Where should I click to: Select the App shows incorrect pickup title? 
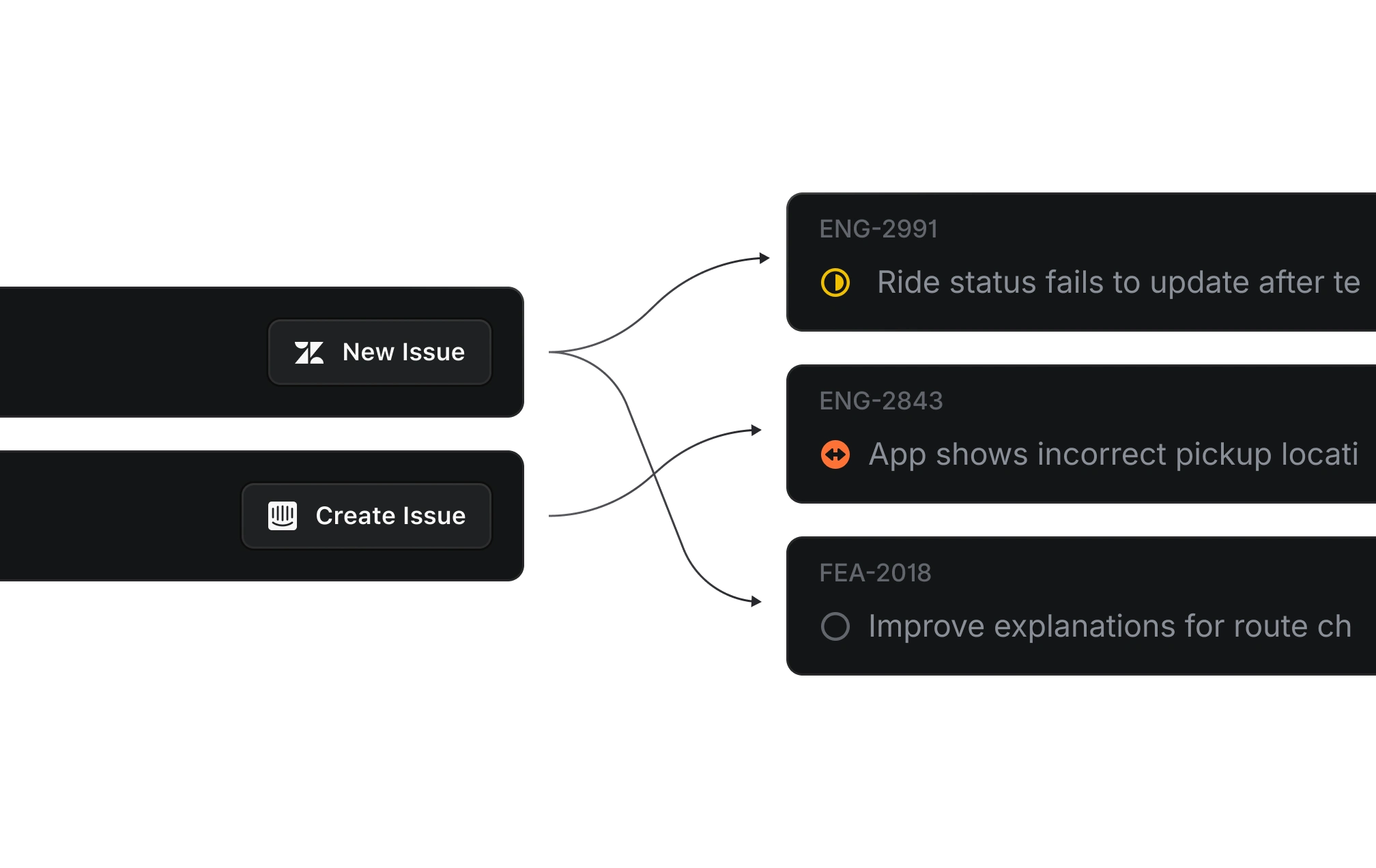[1113, 454]
